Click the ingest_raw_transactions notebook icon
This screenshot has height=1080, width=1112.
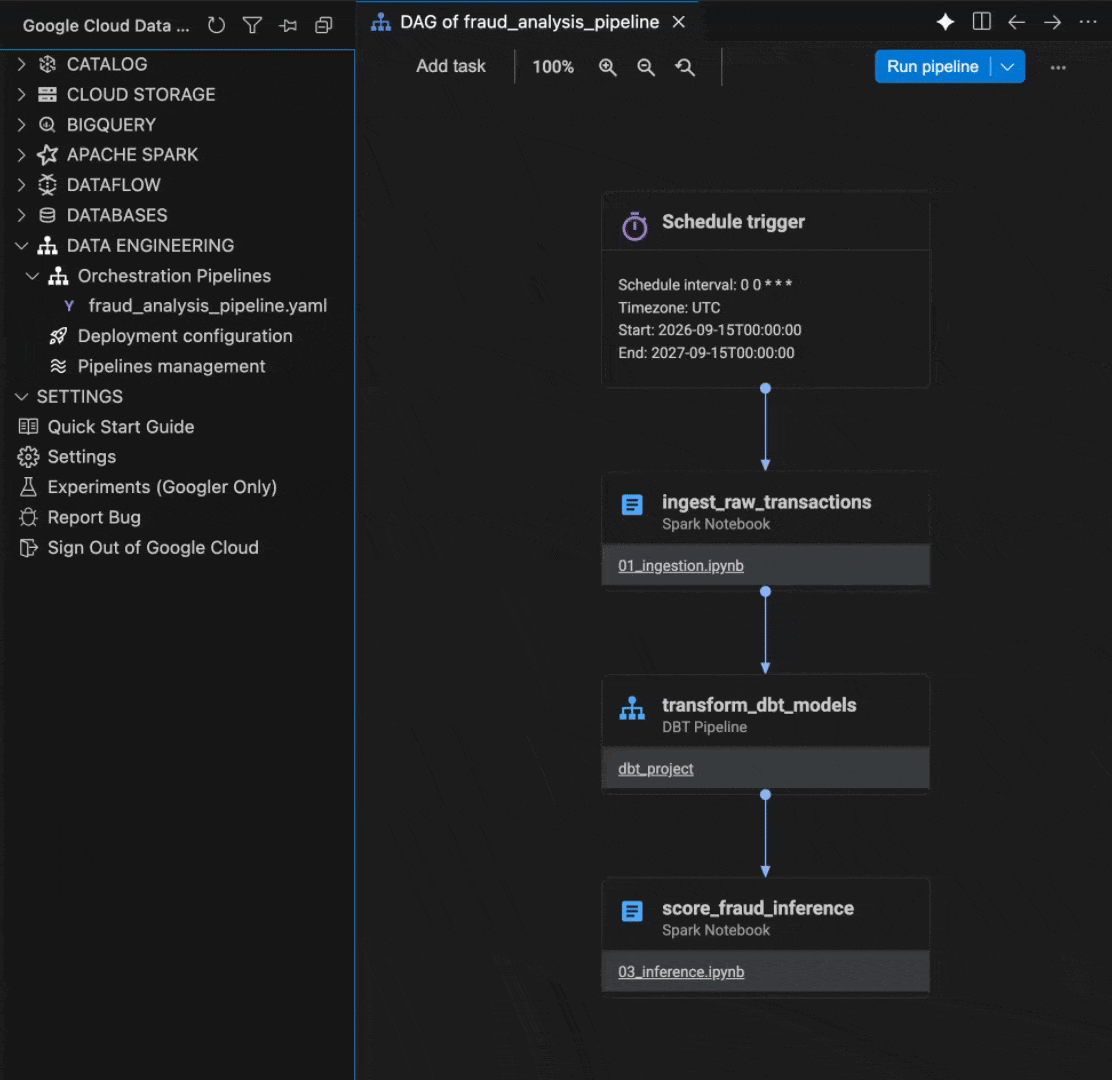[x=632, y=505]
